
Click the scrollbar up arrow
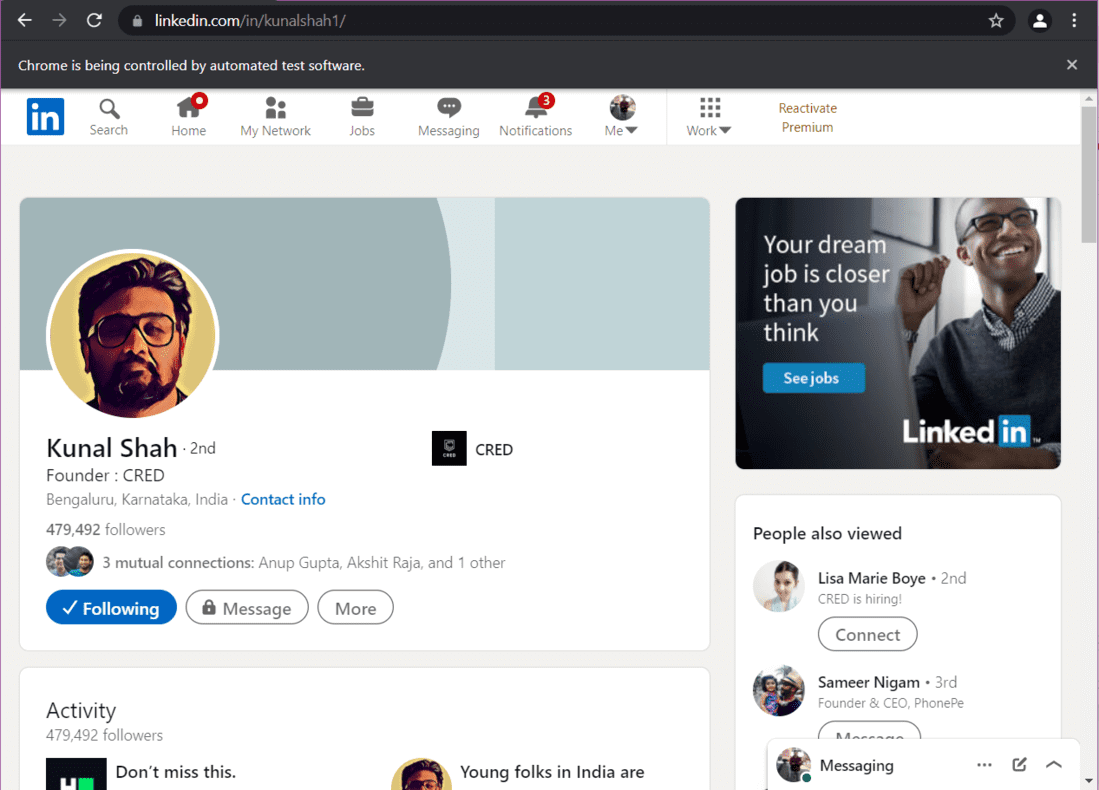click(x=1088, y=98)
